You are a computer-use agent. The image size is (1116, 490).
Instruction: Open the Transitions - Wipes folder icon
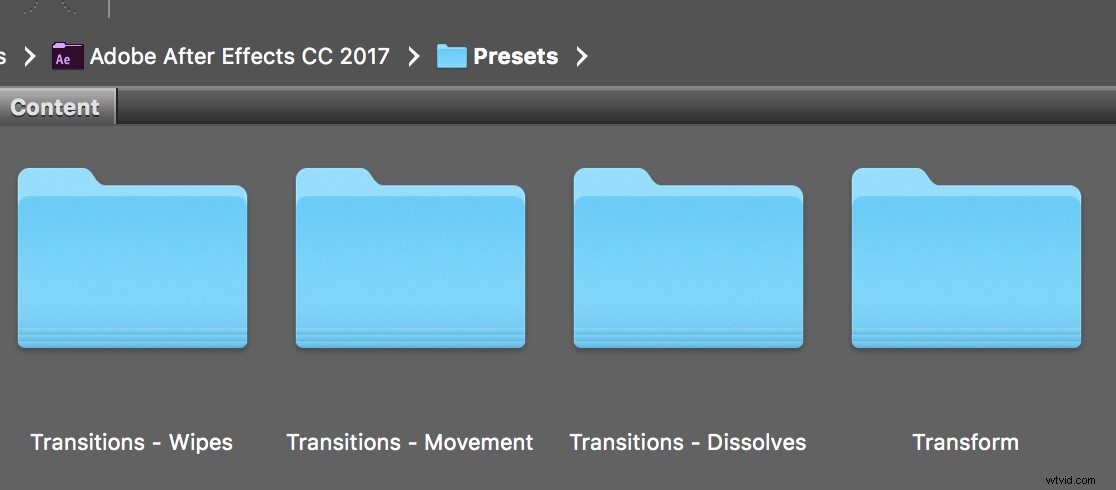click(132, 258)
